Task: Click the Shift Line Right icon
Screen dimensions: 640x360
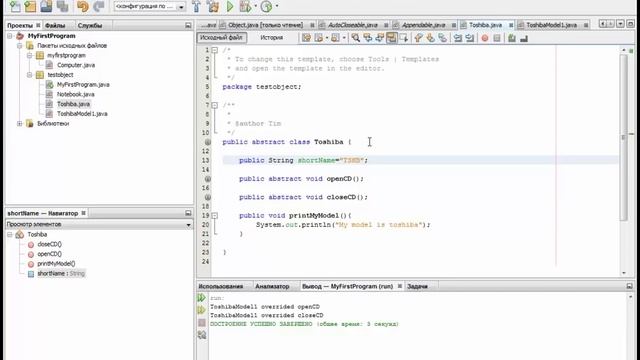Action: (x=470, y=38)
